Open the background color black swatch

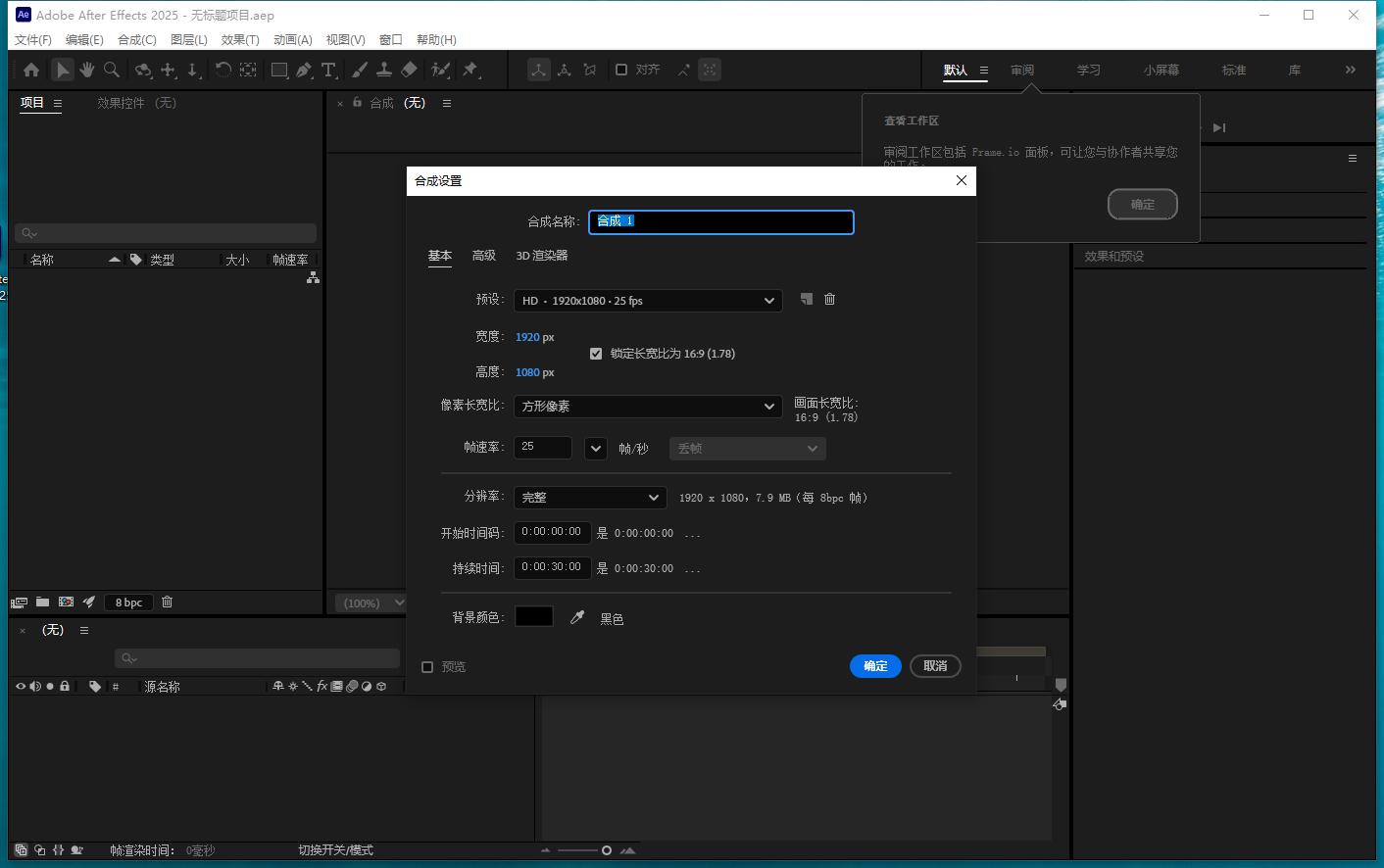click(x=534, y=616)
